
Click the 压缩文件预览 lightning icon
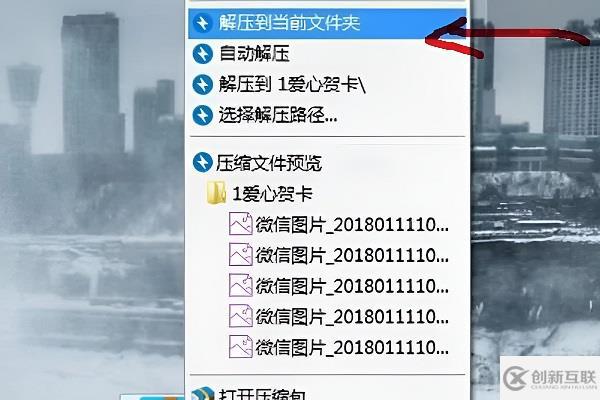[202, 162]
